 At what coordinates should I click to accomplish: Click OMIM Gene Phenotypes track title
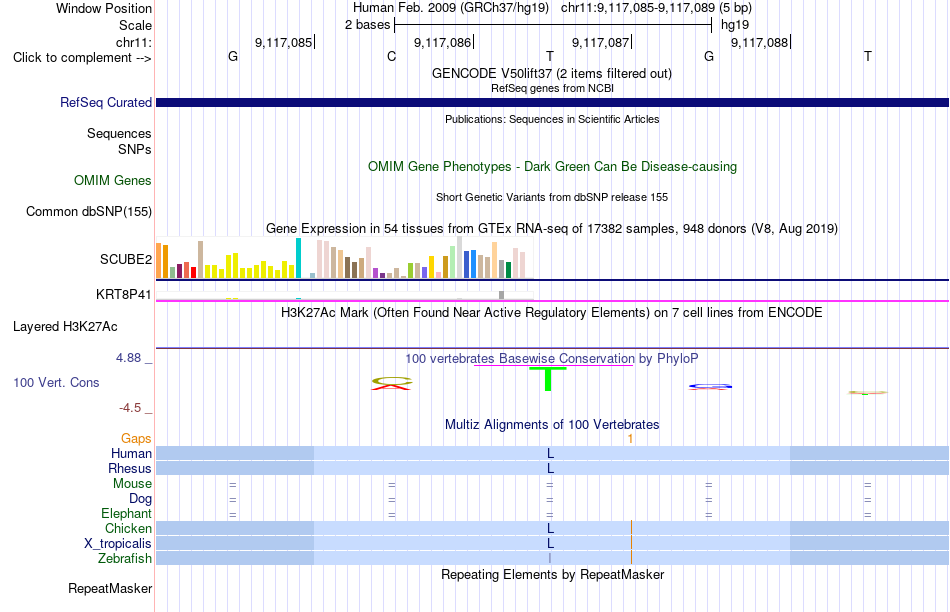[552, 167]
